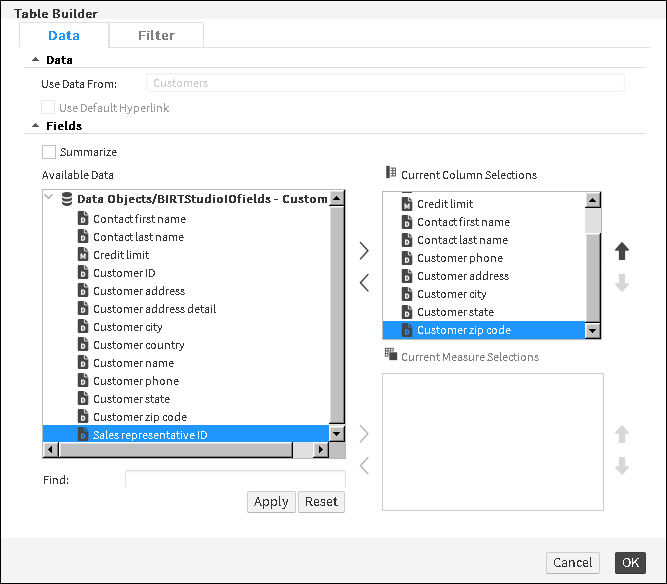Click the OK button
This screenshot has width=667, height=584.
(630, 562)
